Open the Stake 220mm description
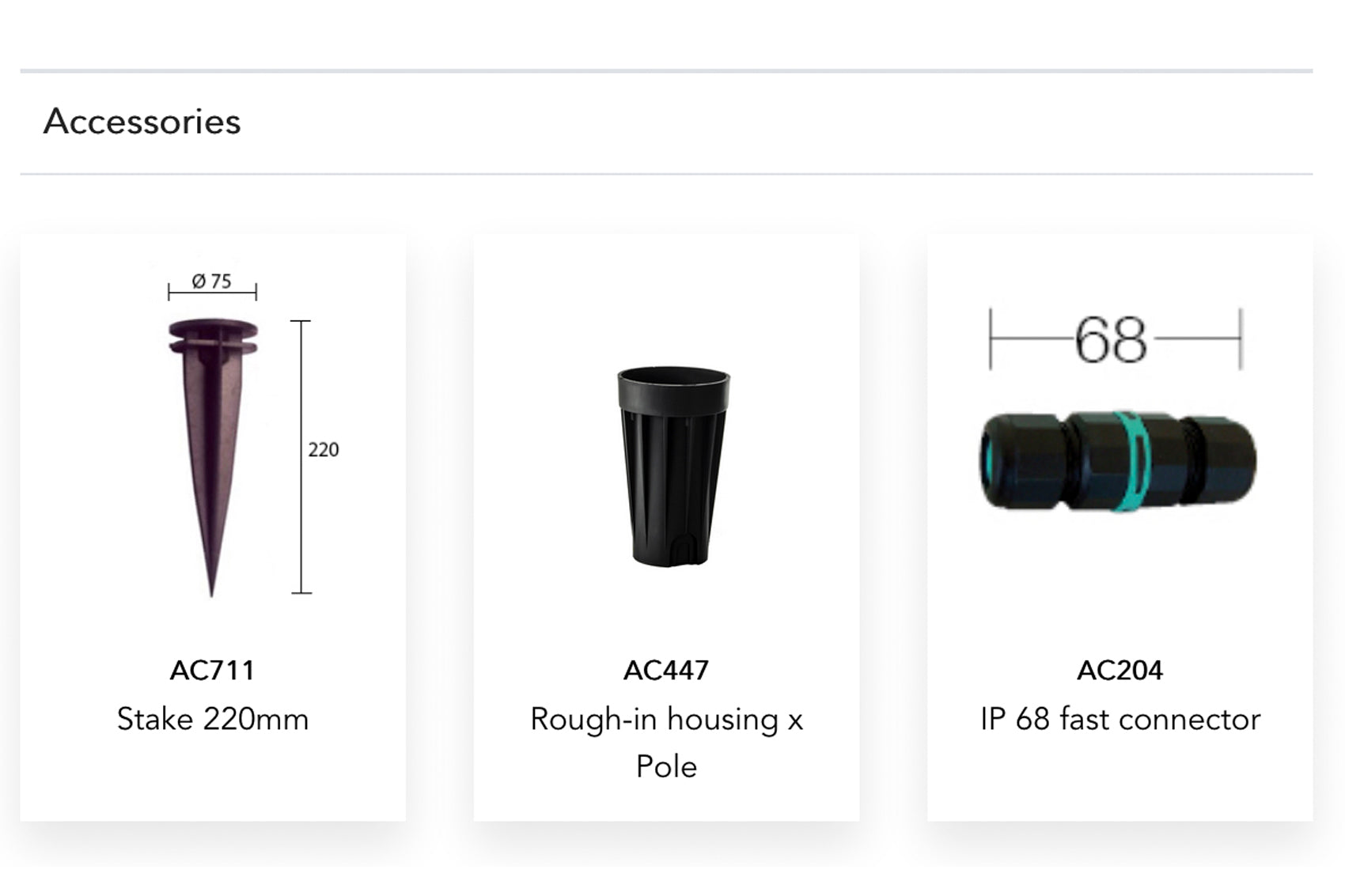The width and height of the screenshot is (1345, 896). tap(212, 720)
